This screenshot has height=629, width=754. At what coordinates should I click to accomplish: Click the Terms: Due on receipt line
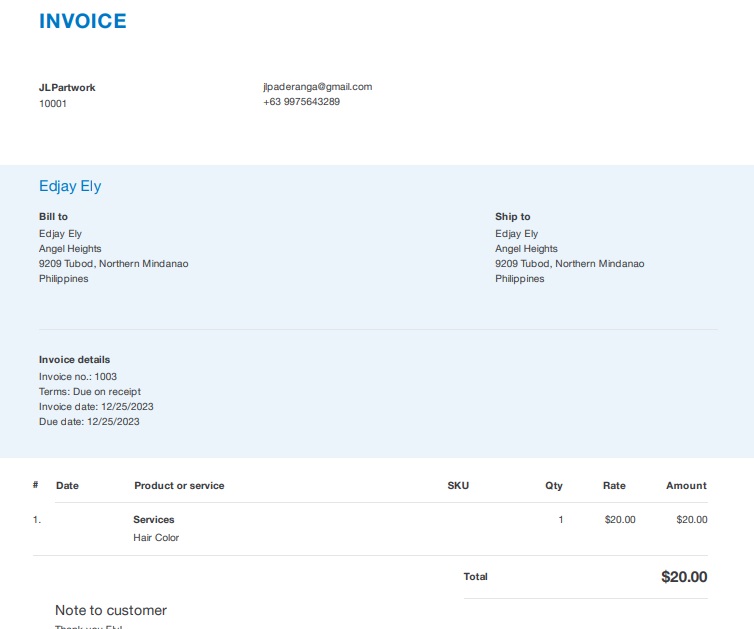(x=90, y=392)
